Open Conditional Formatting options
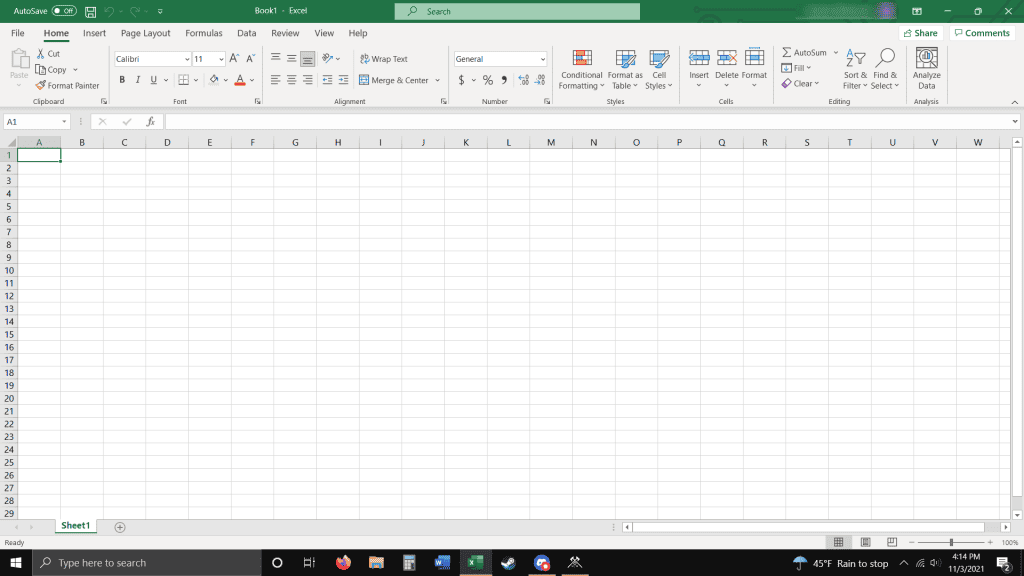 click(x=580, y=70)
